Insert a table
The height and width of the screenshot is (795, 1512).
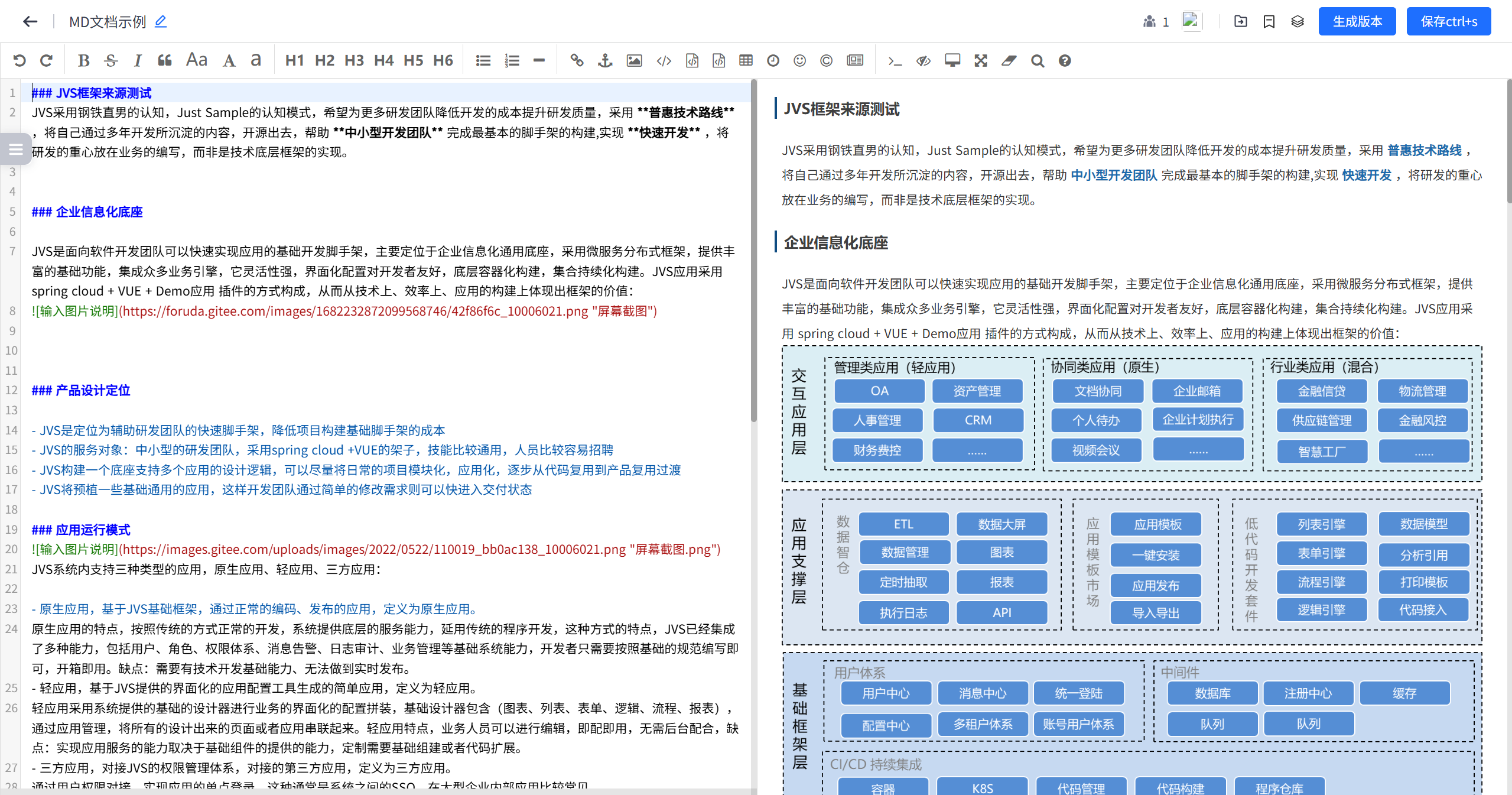(746, 60)
